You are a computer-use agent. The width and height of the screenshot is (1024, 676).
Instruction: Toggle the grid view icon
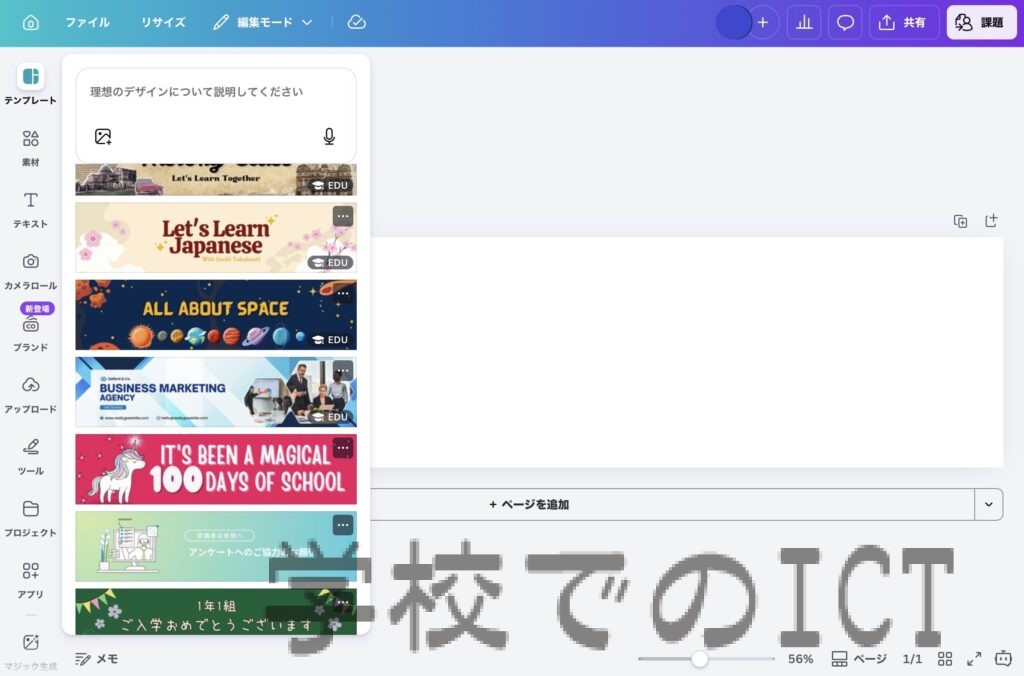pos(944,659)
